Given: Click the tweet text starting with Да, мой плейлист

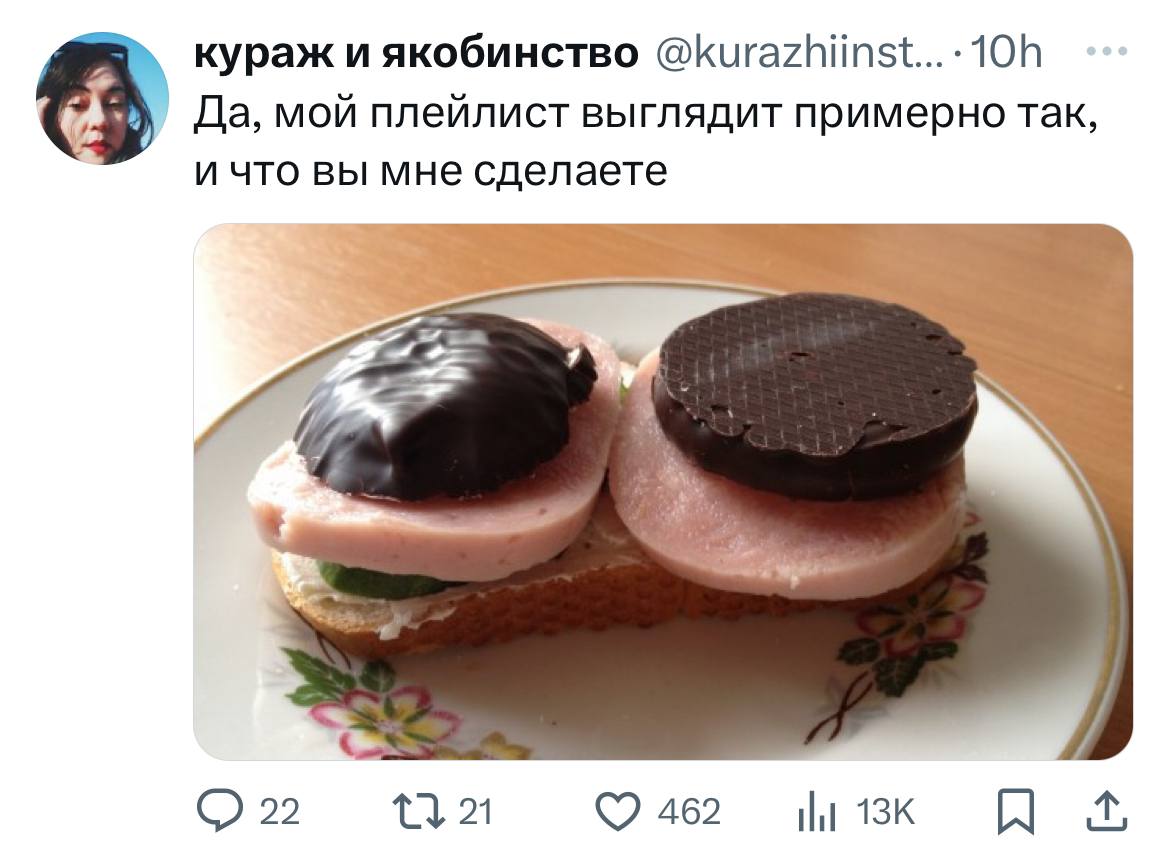Looking at the screenshot, I should [645, 142].
